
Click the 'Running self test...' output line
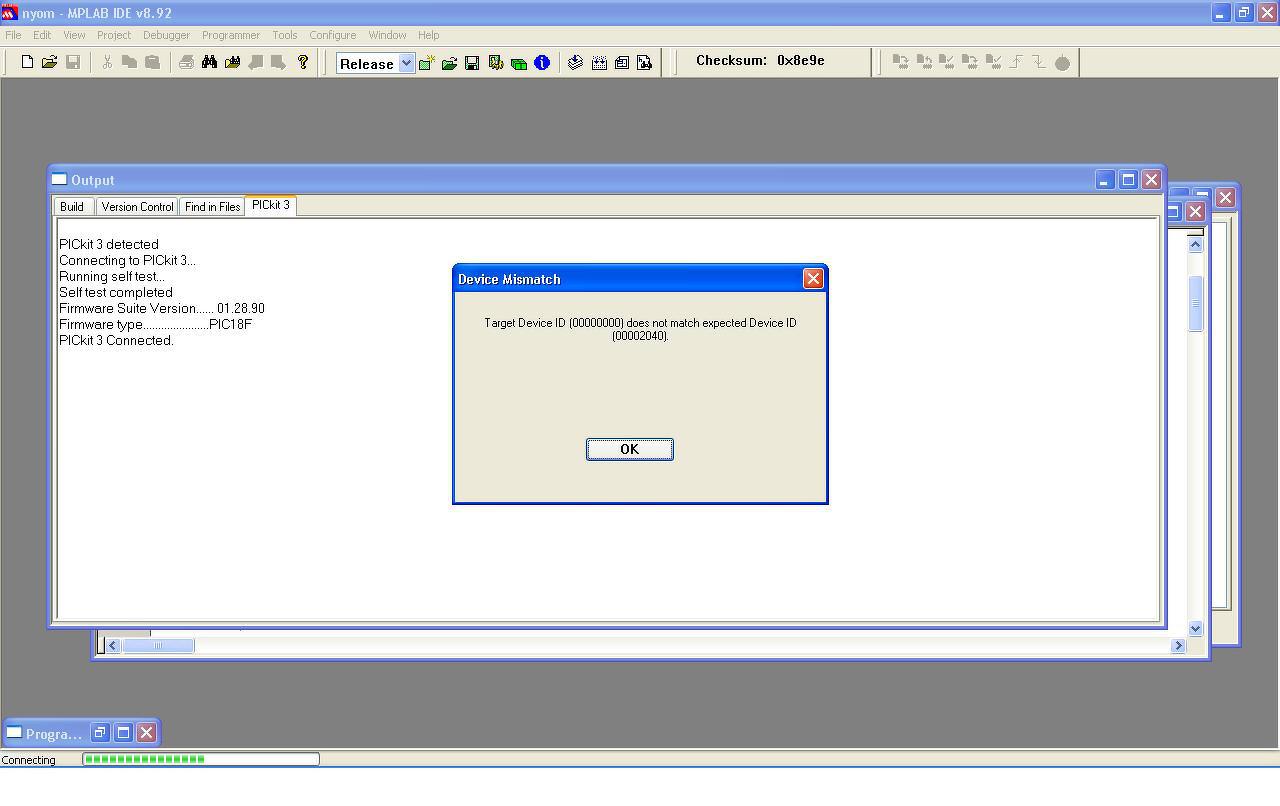coord(112,276)
